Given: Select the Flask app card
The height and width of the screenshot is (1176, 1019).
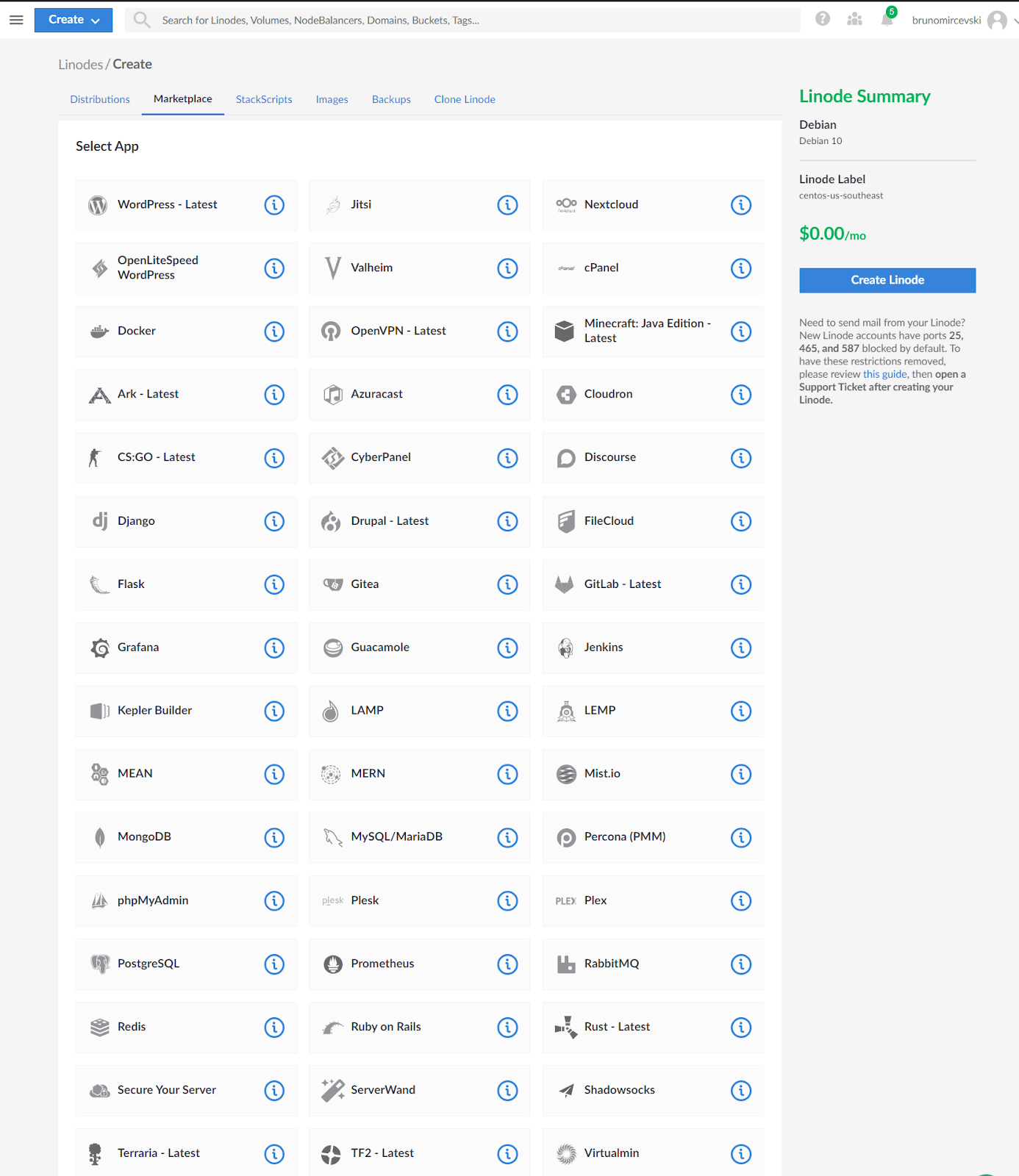Looking at the screenshot, I should point(186,584).
